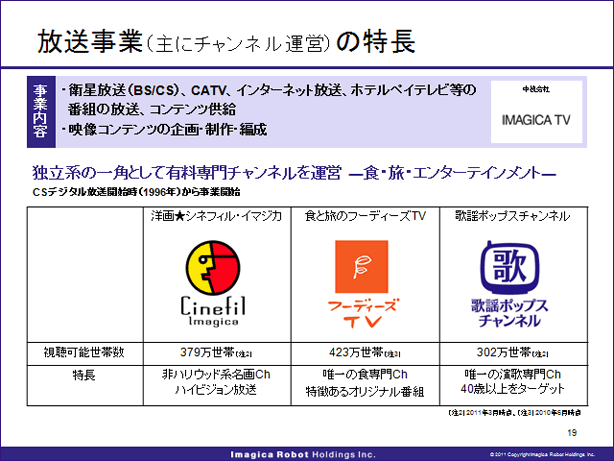Click the '—食・旅・エンターテインメント—' subtitle

452,173
